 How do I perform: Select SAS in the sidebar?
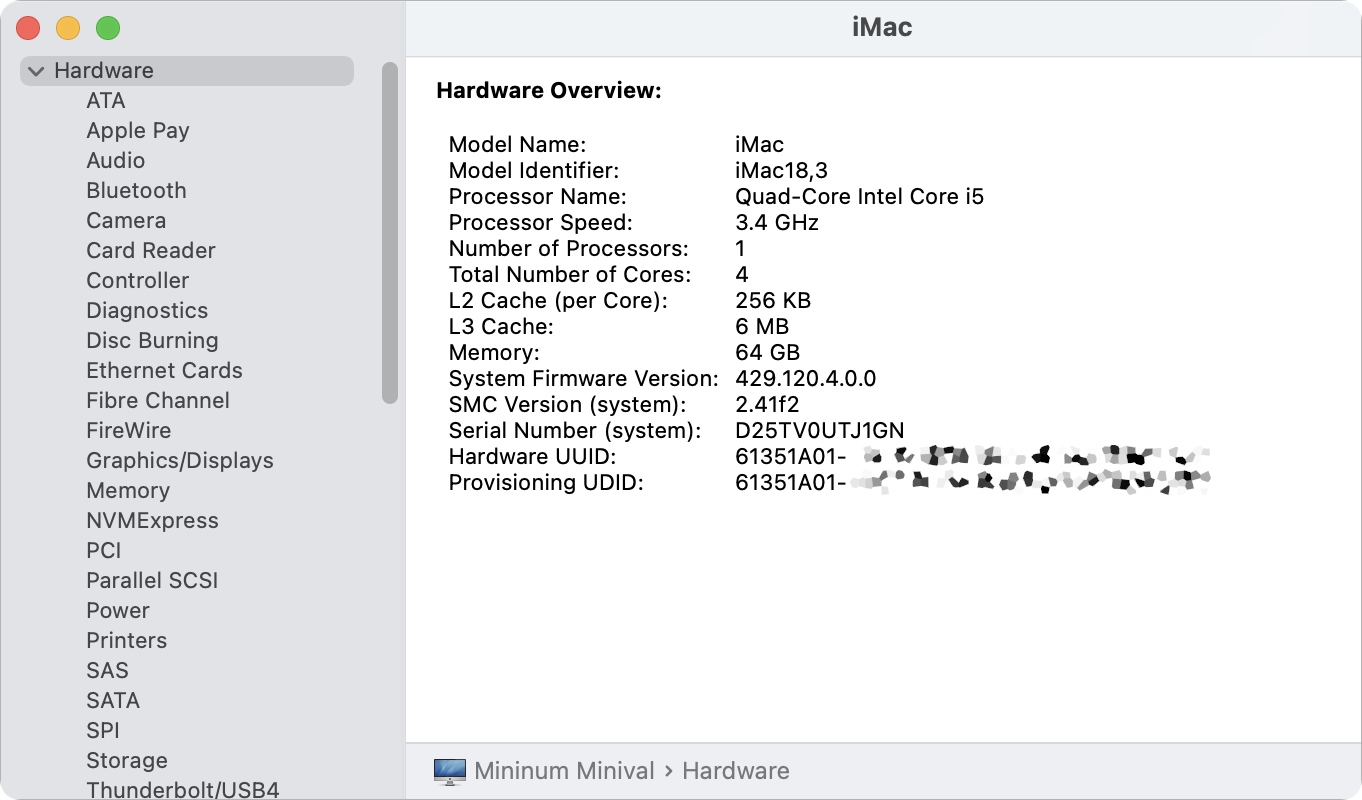(x=108, y=671)
